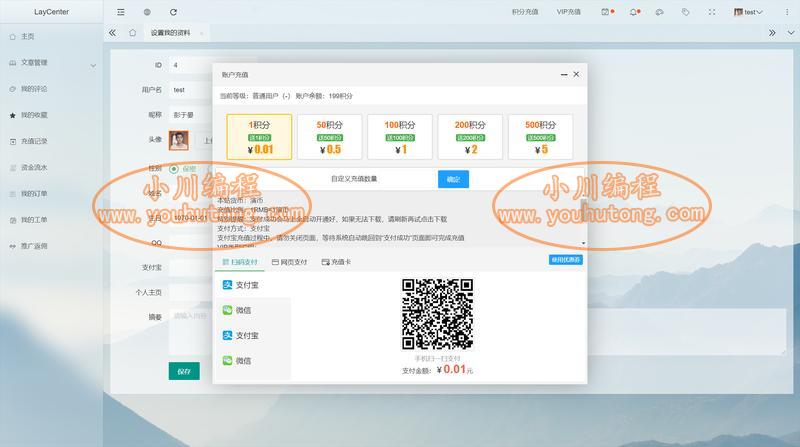Open the theme palette icon

pyautogui.click(x=659, y=12)
